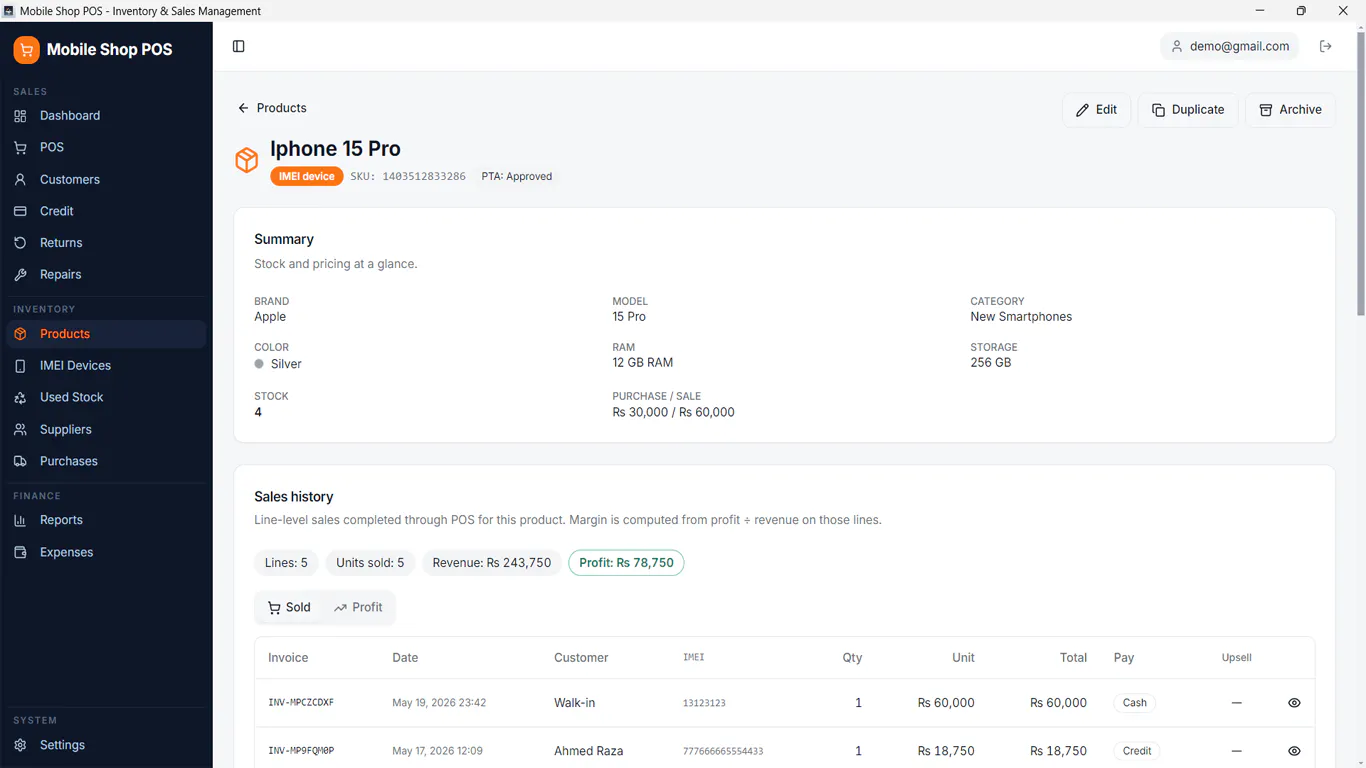
Task: Click the PTA: Approved label
Action: pyautogui.click(x=517, y=176)
